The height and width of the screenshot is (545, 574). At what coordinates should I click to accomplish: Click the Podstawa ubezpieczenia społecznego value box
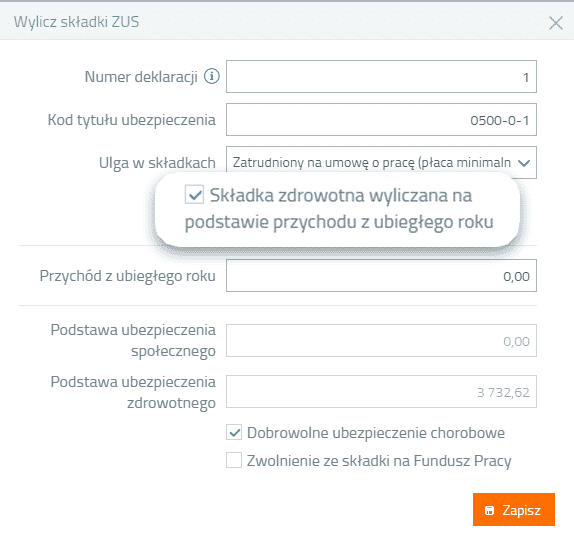(381, 340)
